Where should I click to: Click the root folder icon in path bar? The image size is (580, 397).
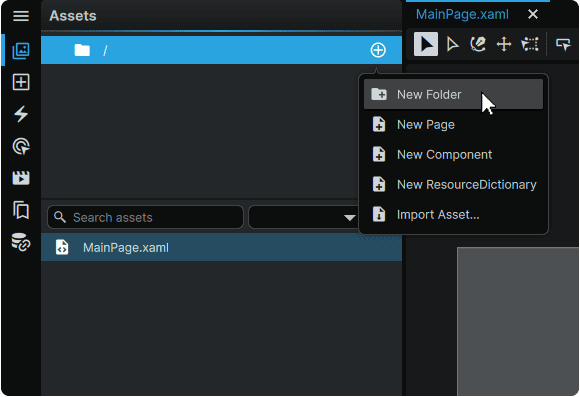[x=82, y=50]
